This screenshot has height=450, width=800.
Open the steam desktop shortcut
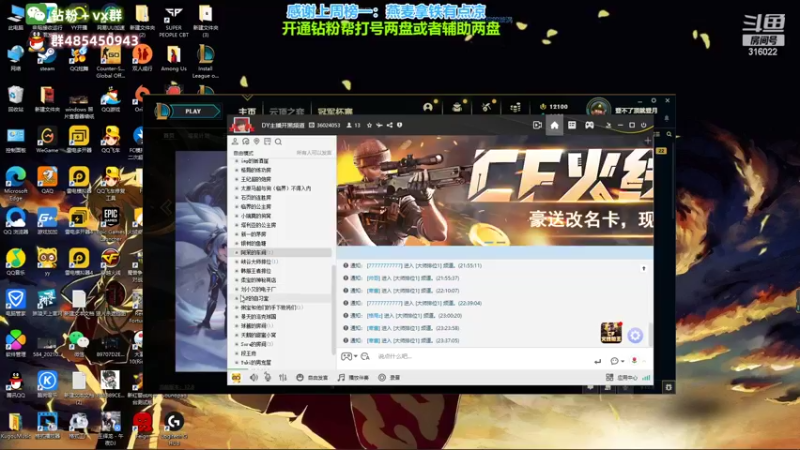point(47,58)
